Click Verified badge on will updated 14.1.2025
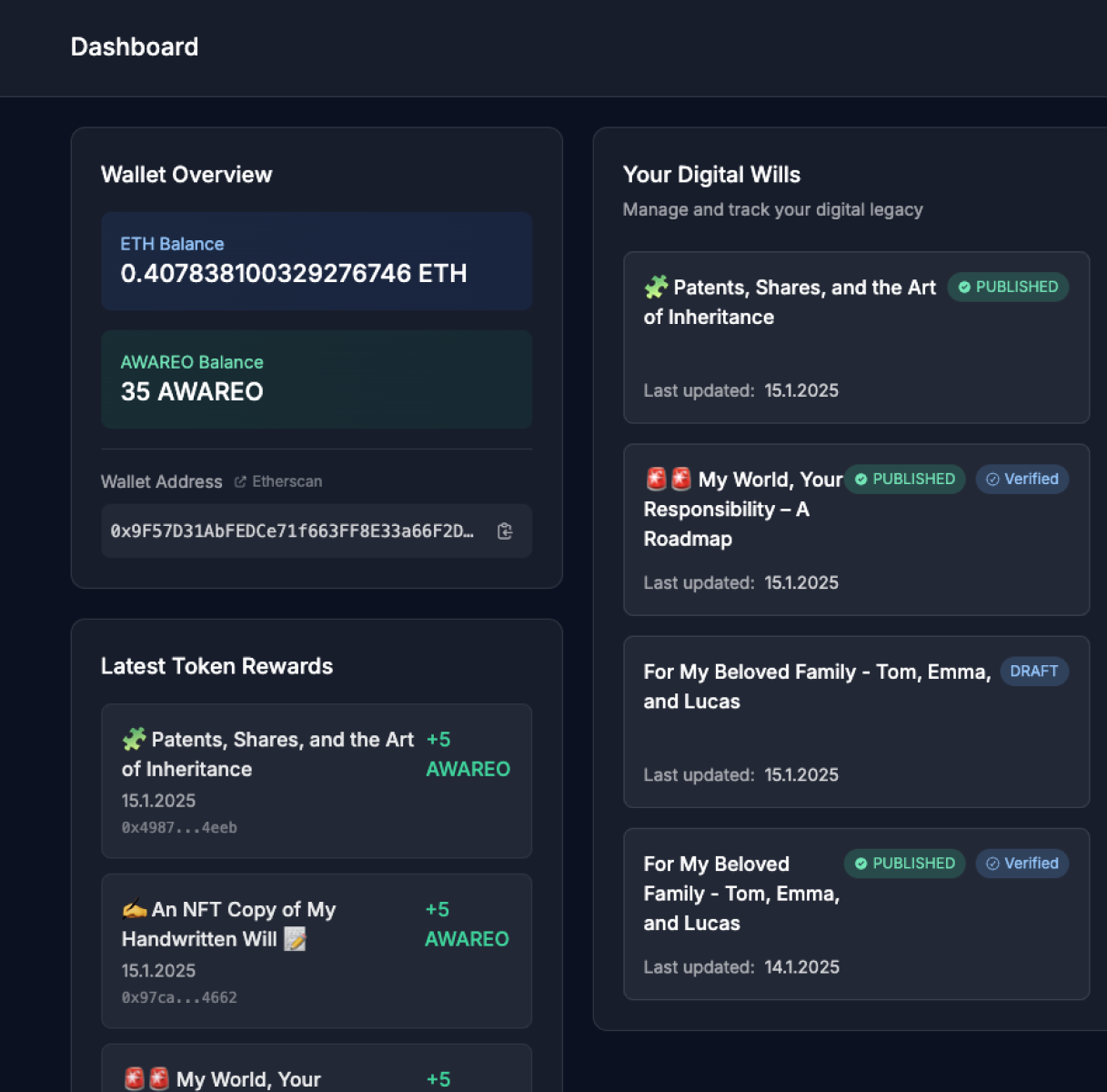 1022,864
